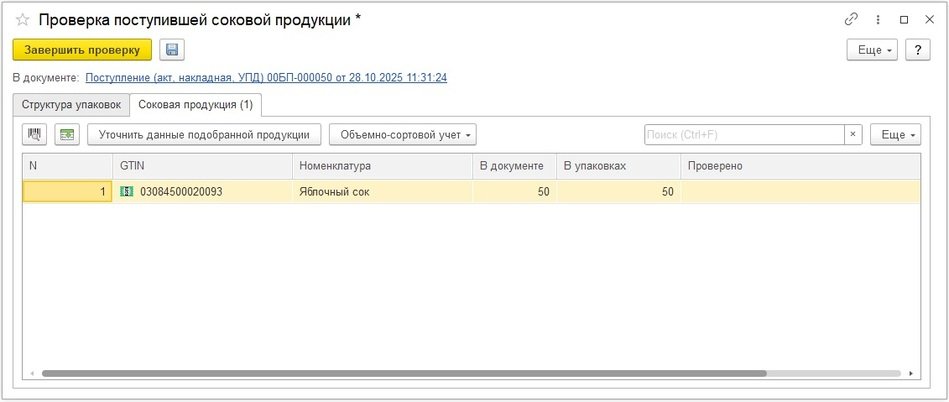Click into the Поиск search field

[742, 135]
